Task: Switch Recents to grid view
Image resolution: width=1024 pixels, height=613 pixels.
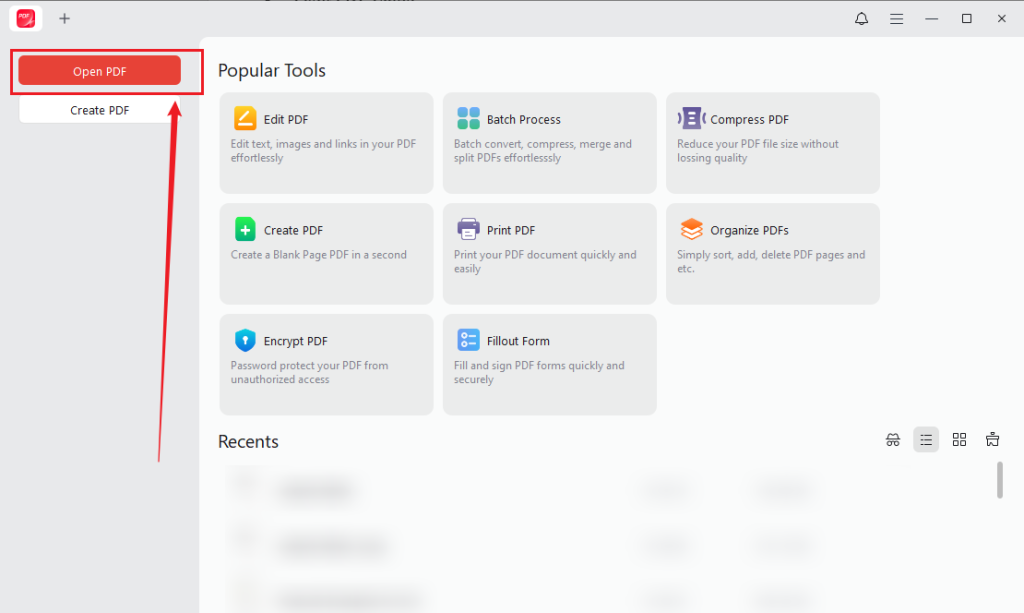Action: point(959,440)
